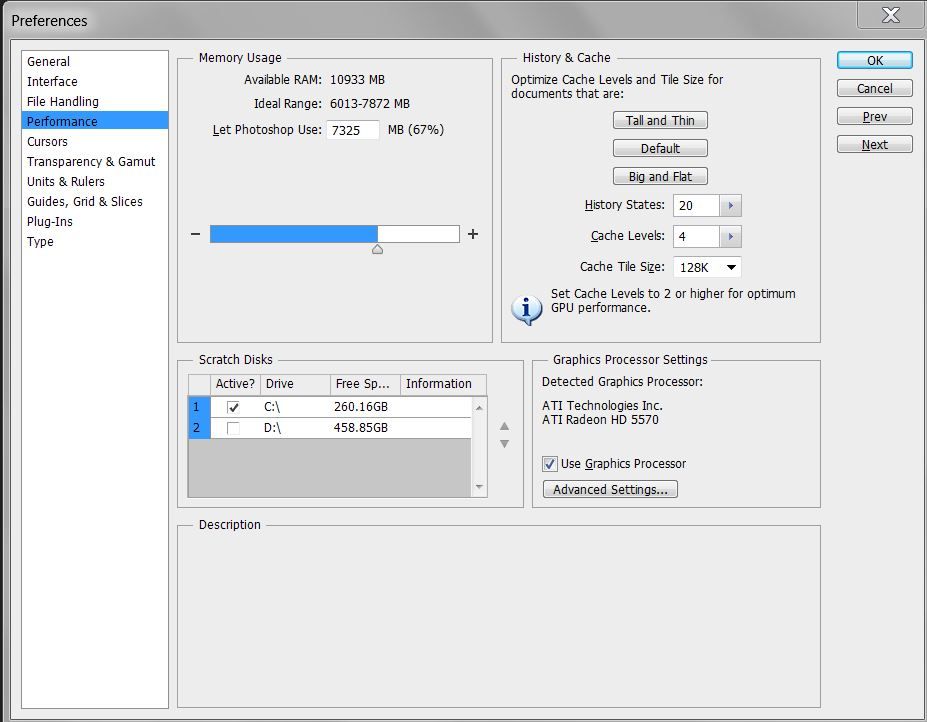Click the Advanced Settings button
Image resolution: width=927 pixels, height=722 pixels.
tap(610, 490)
